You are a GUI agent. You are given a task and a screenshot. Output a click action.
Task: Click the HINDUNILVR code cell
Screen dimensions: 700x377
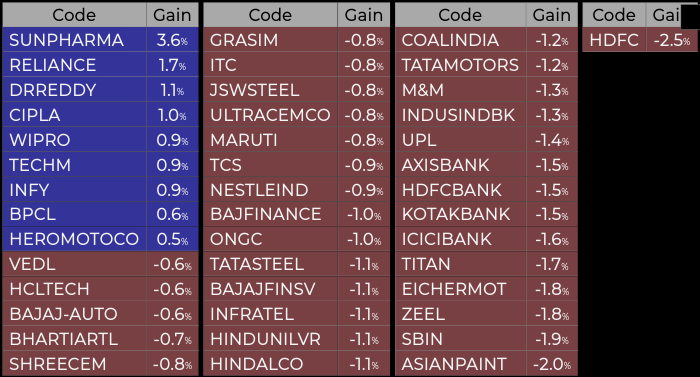(x=270, y=339)
